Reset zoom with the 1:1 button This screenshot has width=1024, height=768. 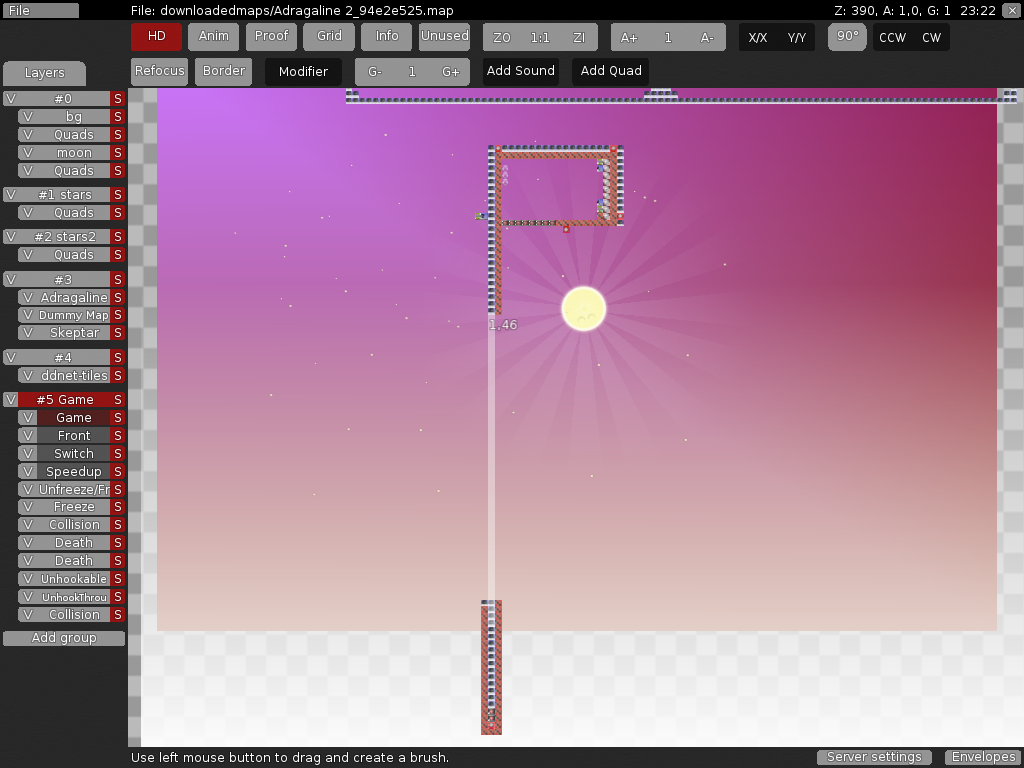[x=540, y=38]
